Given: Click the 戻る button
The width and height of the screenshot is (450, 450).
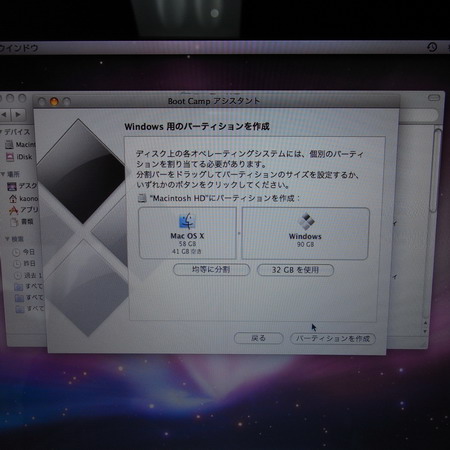Looking at the screenshot, I should [x=259, y=338].
